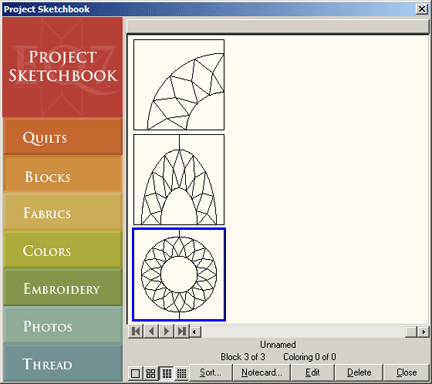This screenshot has height=384, width=432.
Task: Switch to sixteen blocks view icon
Action: click(x=181, y=373)
